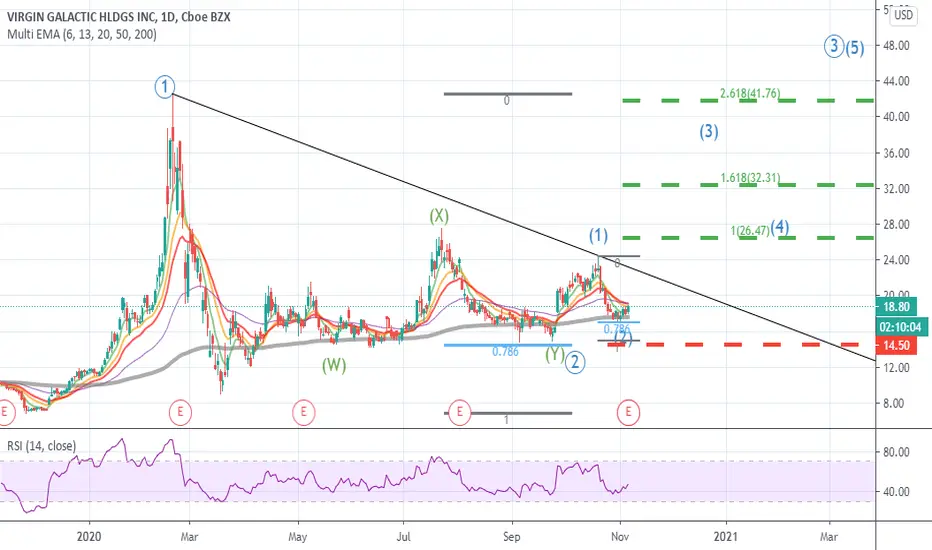The width and height of the screenshot is (932, 550).
Task: Select the 1.618(32.31) Fibonacci extension label
Action: pyautogui.click(x=750, y=178)
